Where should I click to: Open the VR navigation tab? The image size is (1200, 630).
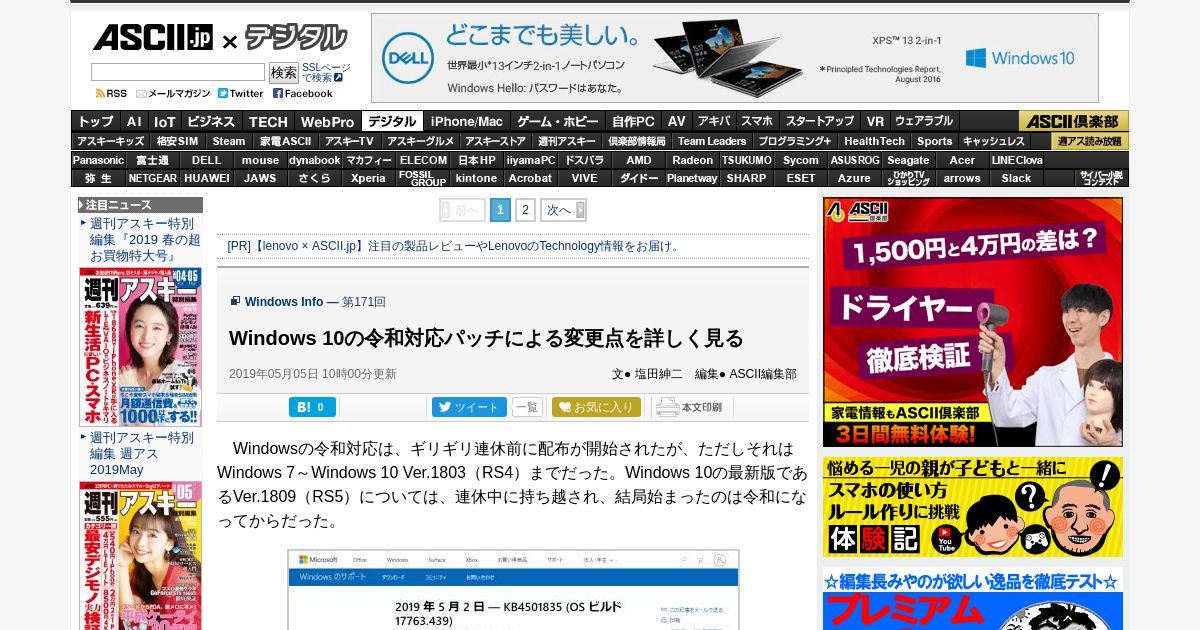(x=875, y=121)
